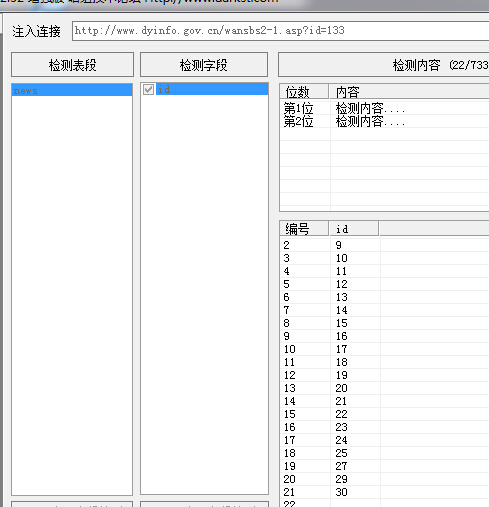Select result row with id 25
The image size is (489, 507).
pos(385,453)
